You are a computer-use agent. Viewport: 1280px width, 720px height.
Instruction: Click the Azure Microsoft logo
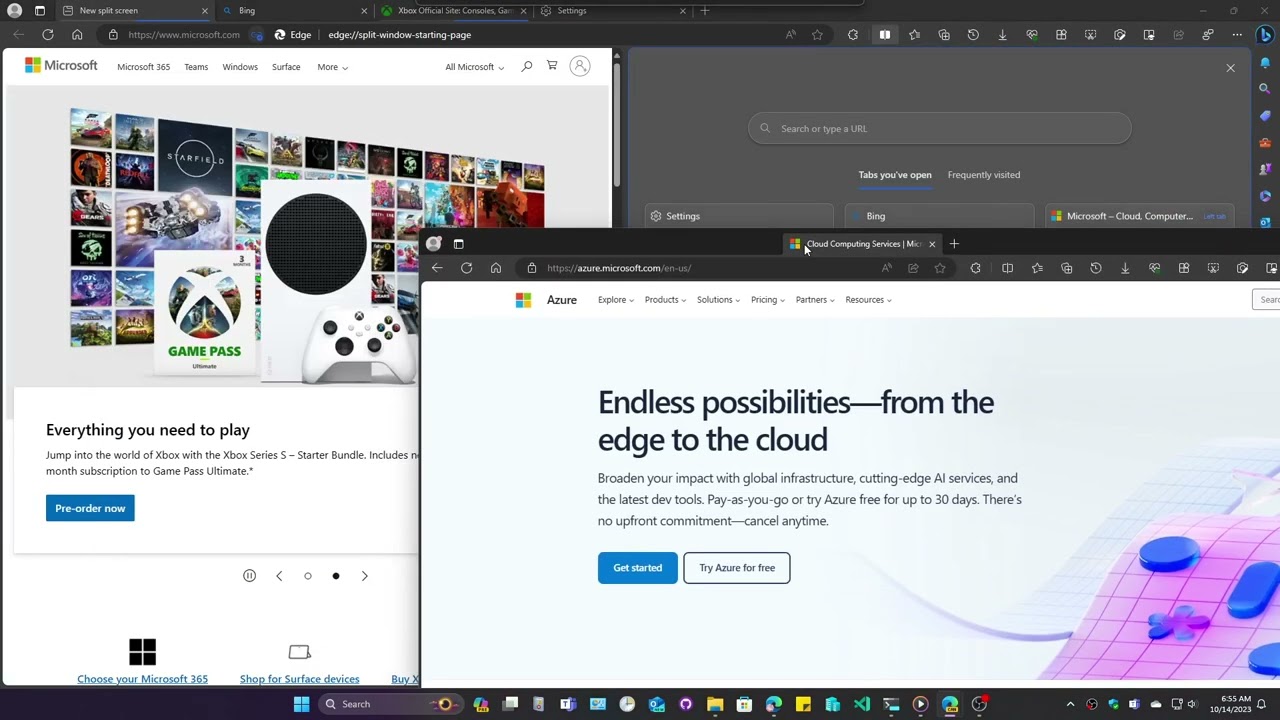[523, 300]
